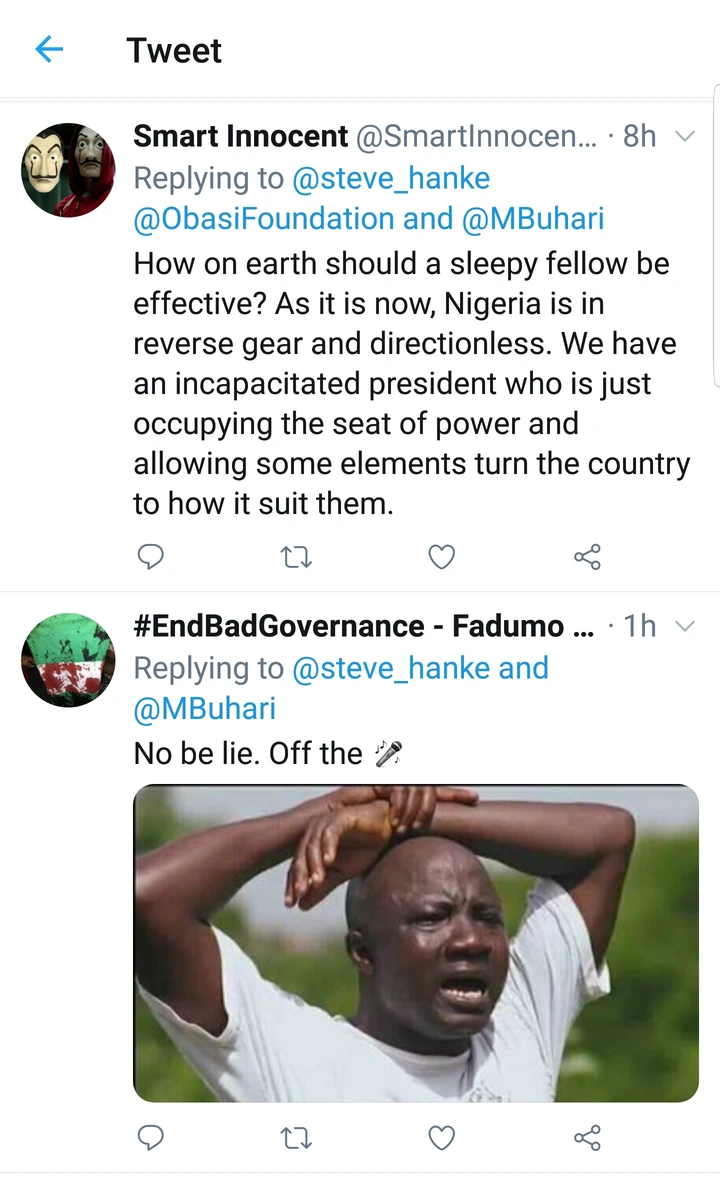Reply to Smart Innocent's tweet
Viewport: 720px width, 1179px height.
tap(150, 557)
